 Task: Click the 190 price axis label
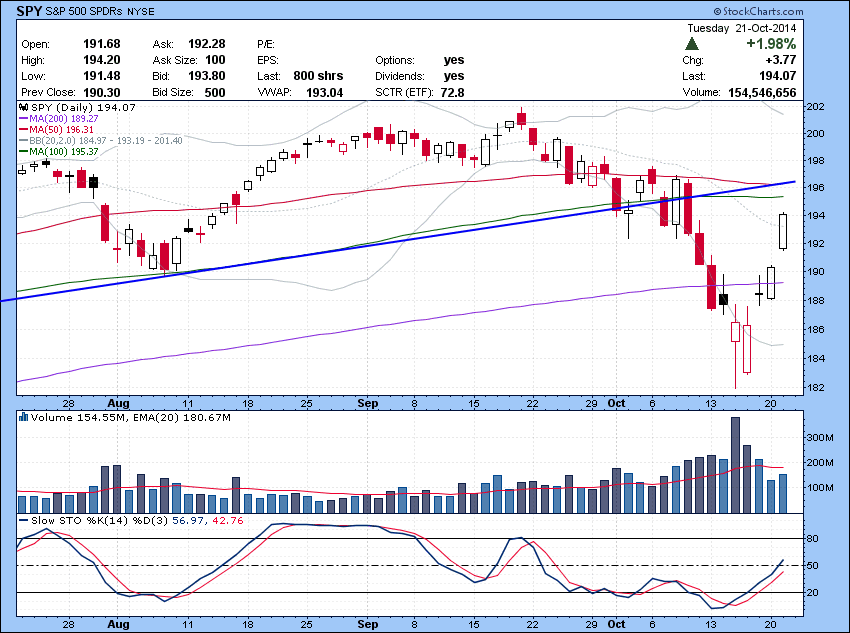[815, 272]
